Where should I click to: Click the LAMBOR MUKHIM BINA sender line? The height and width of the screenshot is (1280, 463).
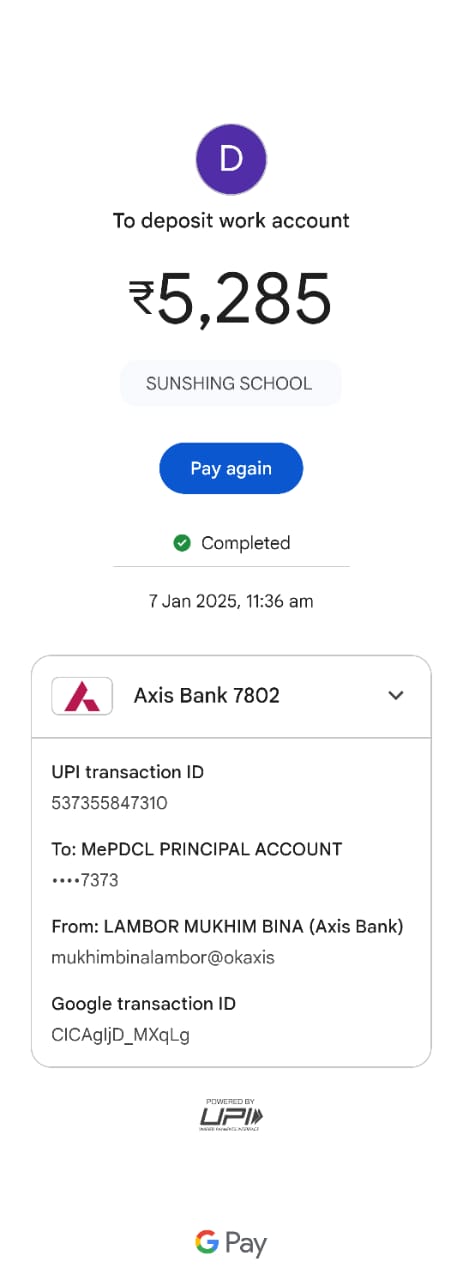click(227, 926)
